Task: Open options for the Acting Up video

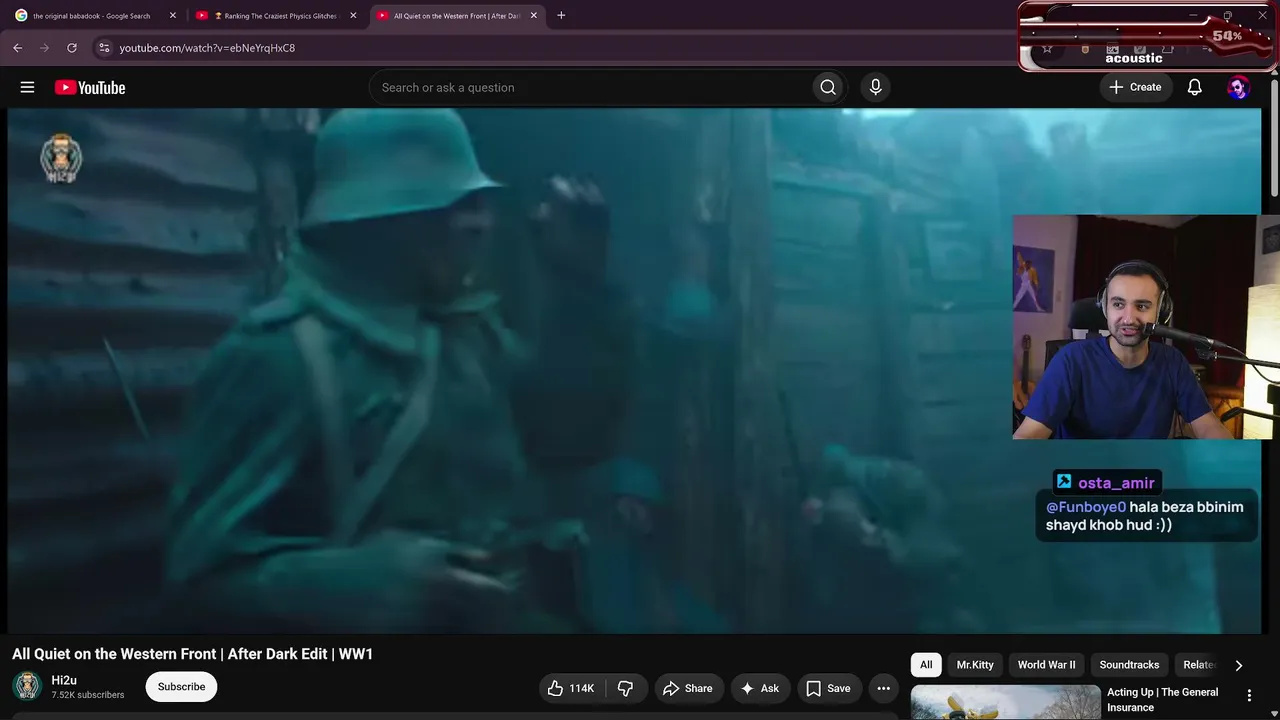Action: pos(1249,695)
